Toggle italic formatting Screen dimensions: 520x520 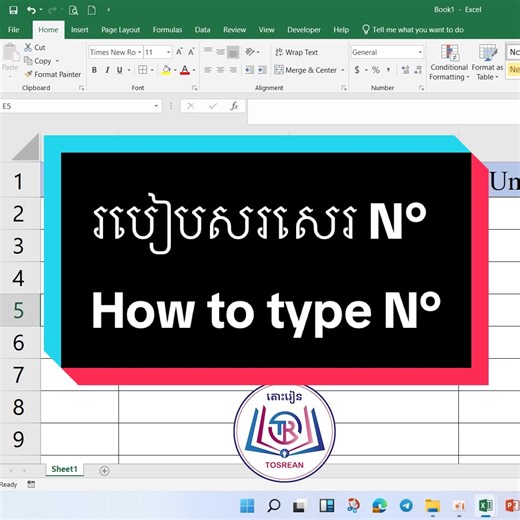(x=107, y=70)
